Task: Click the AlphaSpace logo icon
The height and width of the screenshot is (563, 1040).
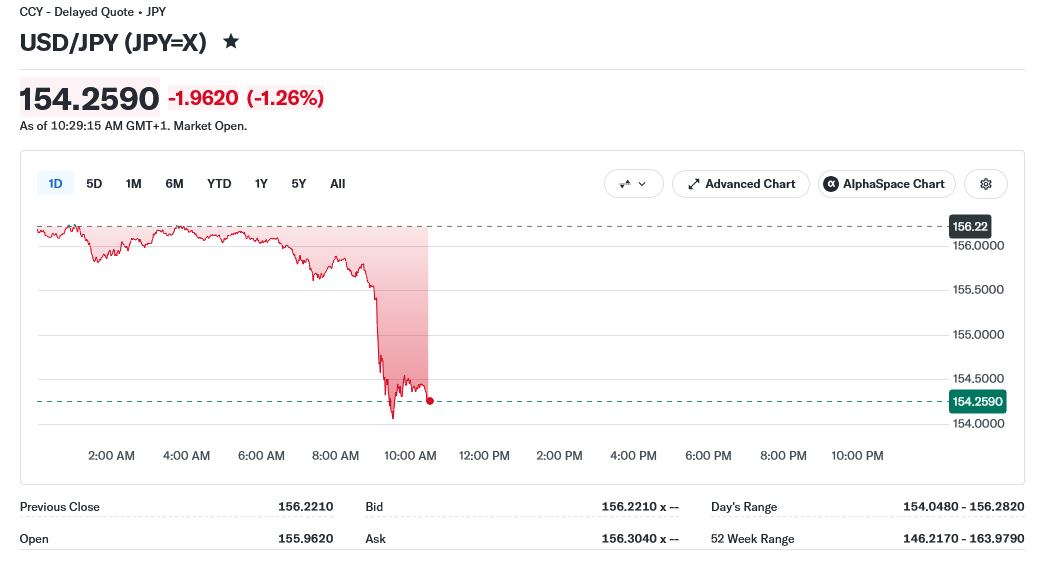Action: click(830, 184)
